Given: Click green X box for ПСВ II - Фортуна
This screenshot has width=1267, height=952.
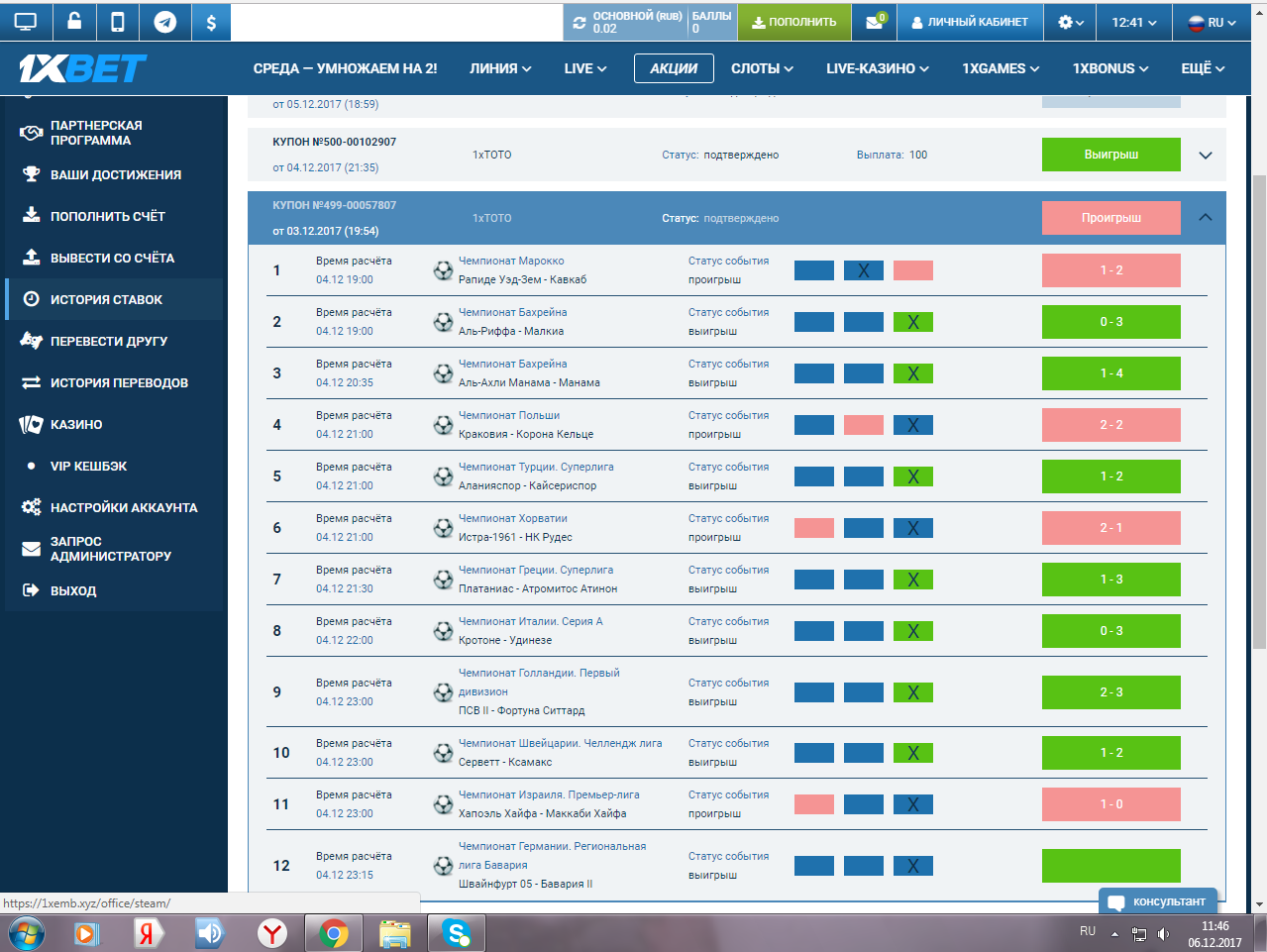Looking at the screenshot, I should click(913, 692).
